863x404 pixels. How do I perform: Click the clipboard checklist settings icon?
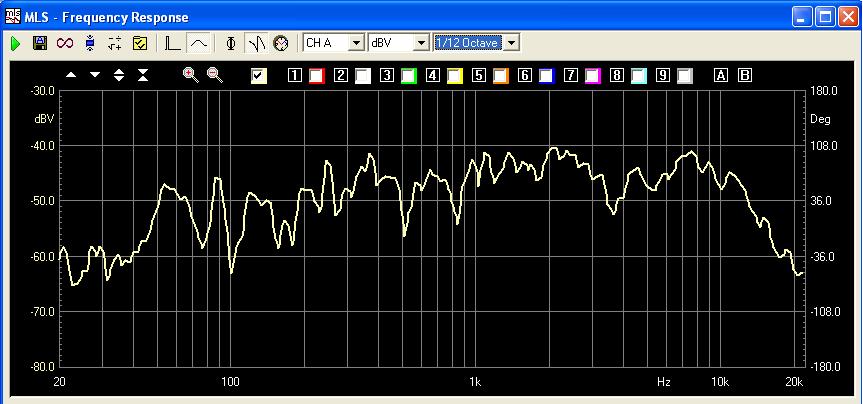tap(140, 43)
